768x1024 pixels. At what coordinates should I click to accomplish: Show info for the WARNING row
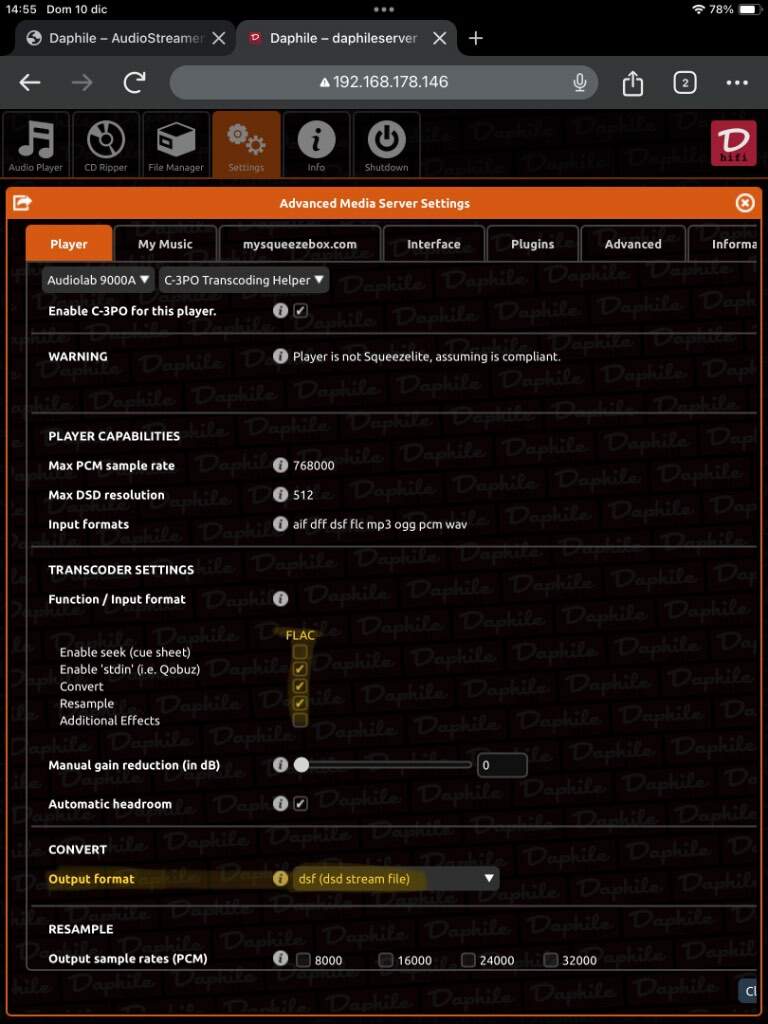click(x=280, y=357)
